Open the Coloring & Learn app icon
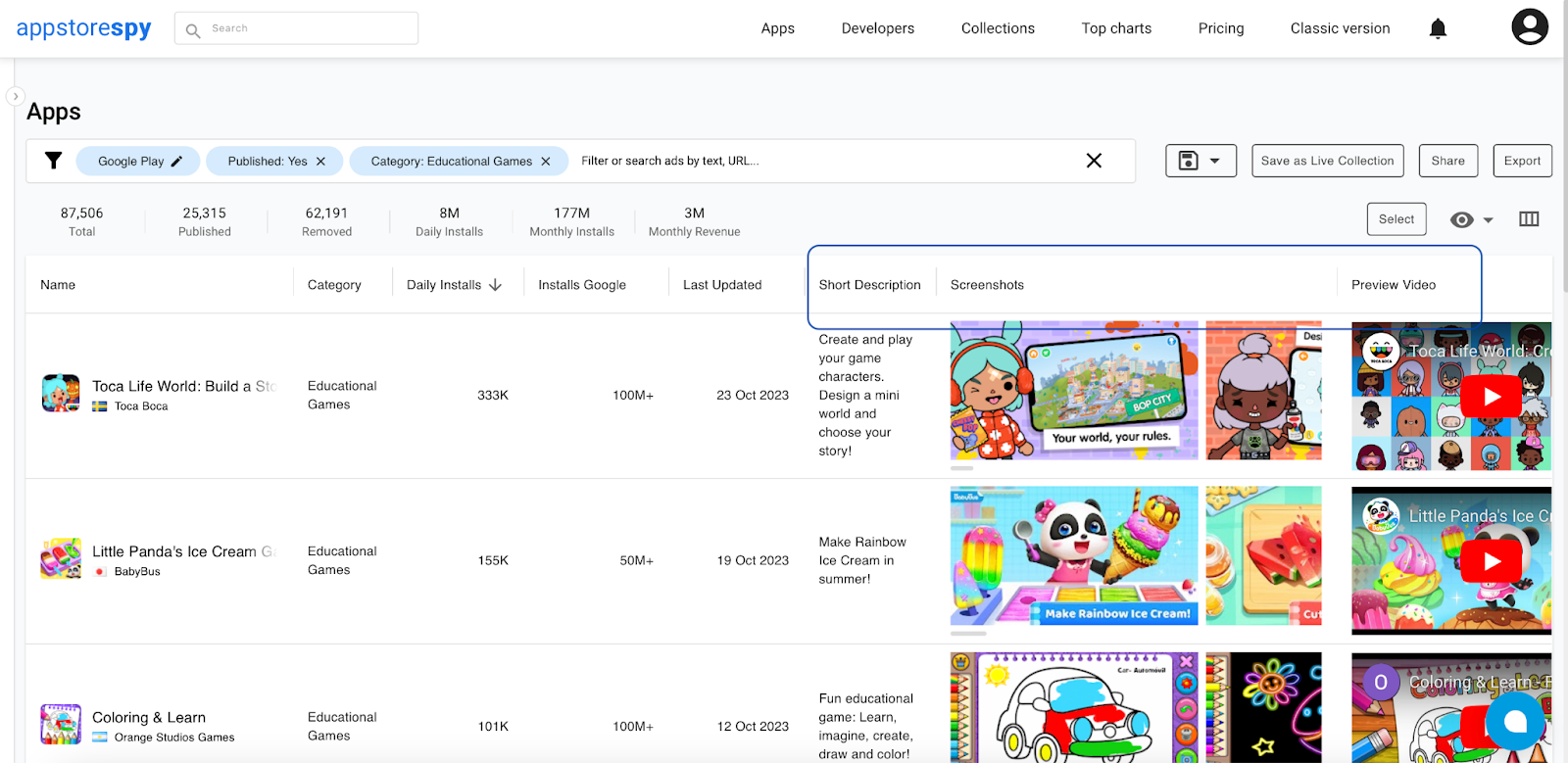 pos(61,725)
